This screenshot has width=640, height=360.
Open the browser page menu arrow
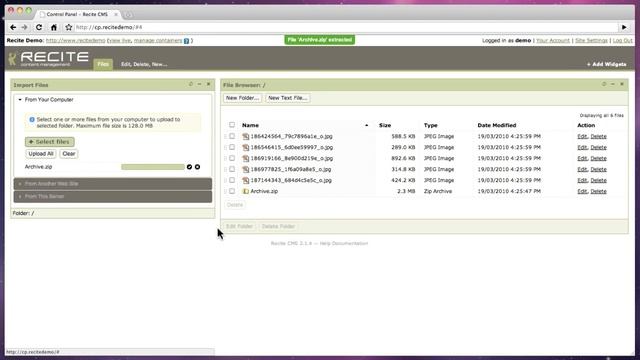coord(624,27)
